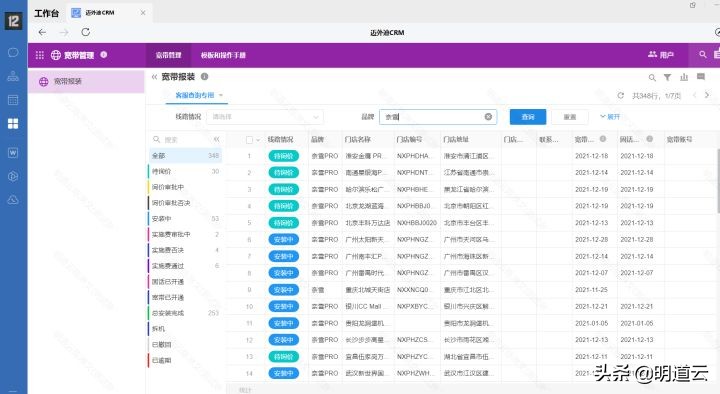720x394 pixels.
Task: Collapse navigation with « beside 宽带报装
Action: (x=154, y=77)
